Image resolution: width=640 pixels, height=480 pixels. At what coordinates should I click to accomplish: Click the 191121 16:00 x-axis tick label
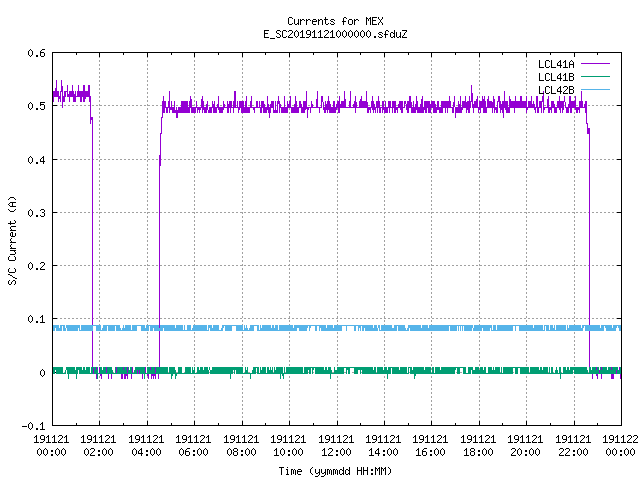430,445
